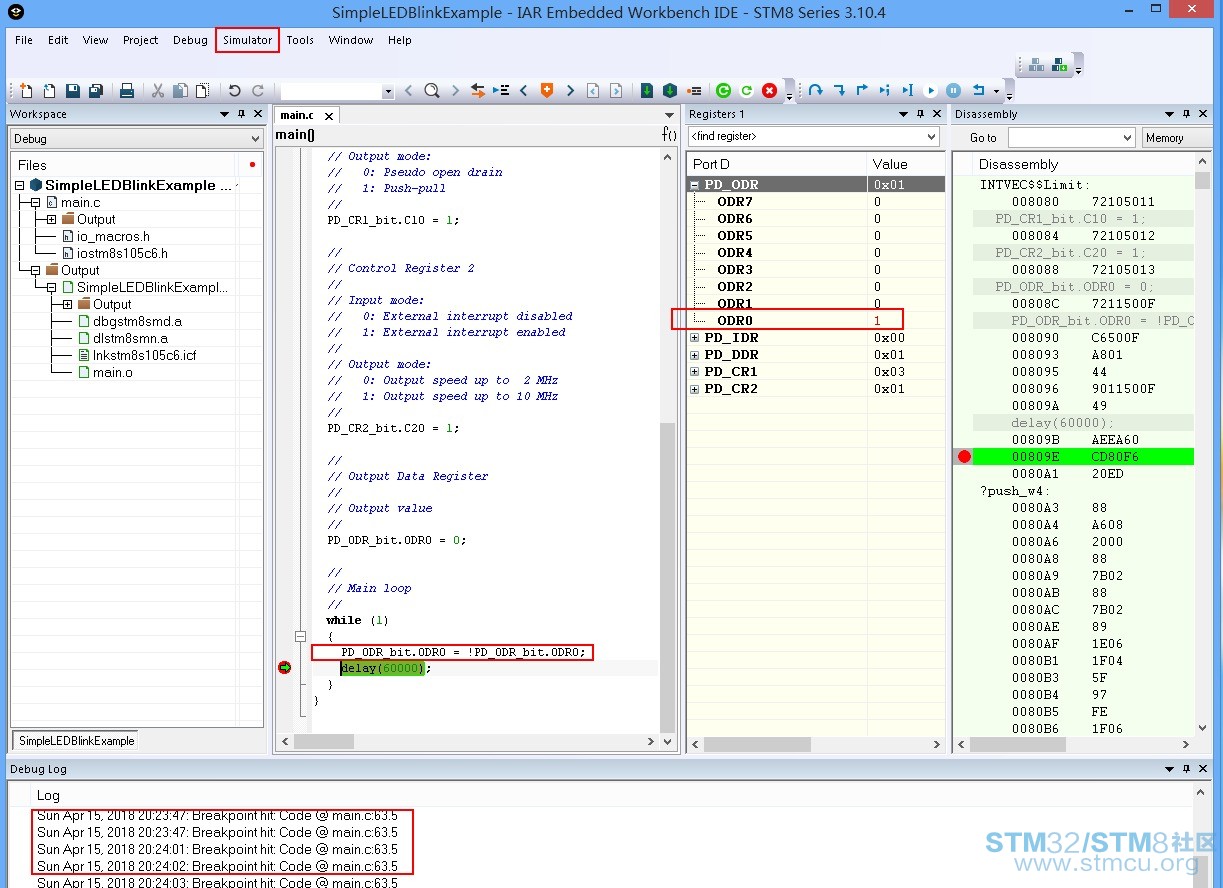Toggle breakpoint marker beside the delay(60000) line
1223x888 pixels.
click(x=284, y=668)
